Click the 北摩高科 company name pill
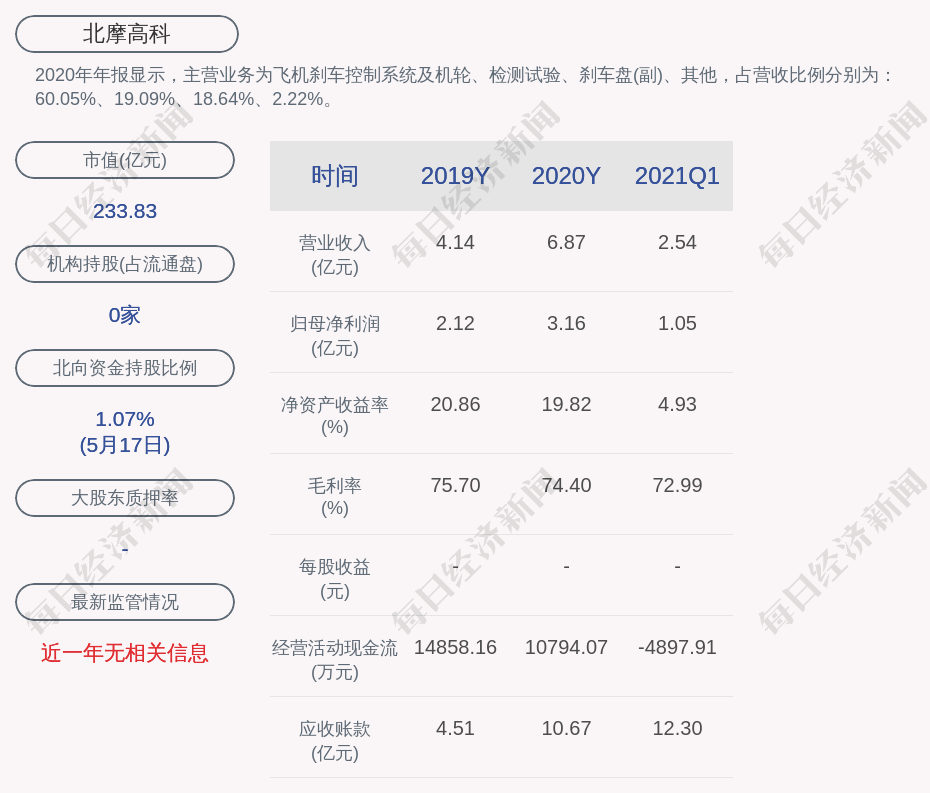This screenshot has height=793, width=930. click(127, 34)
